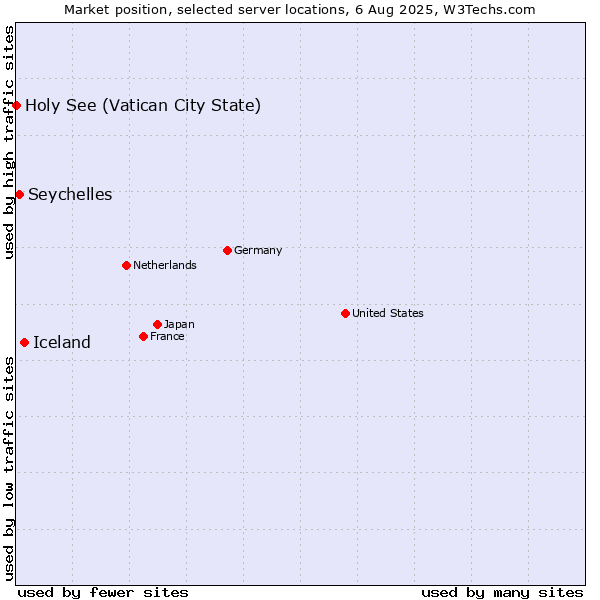This screenshot has width=600, height=600.
Task: Click the chart title mentioning W3Techs.com
Action: tap(300, 10)
